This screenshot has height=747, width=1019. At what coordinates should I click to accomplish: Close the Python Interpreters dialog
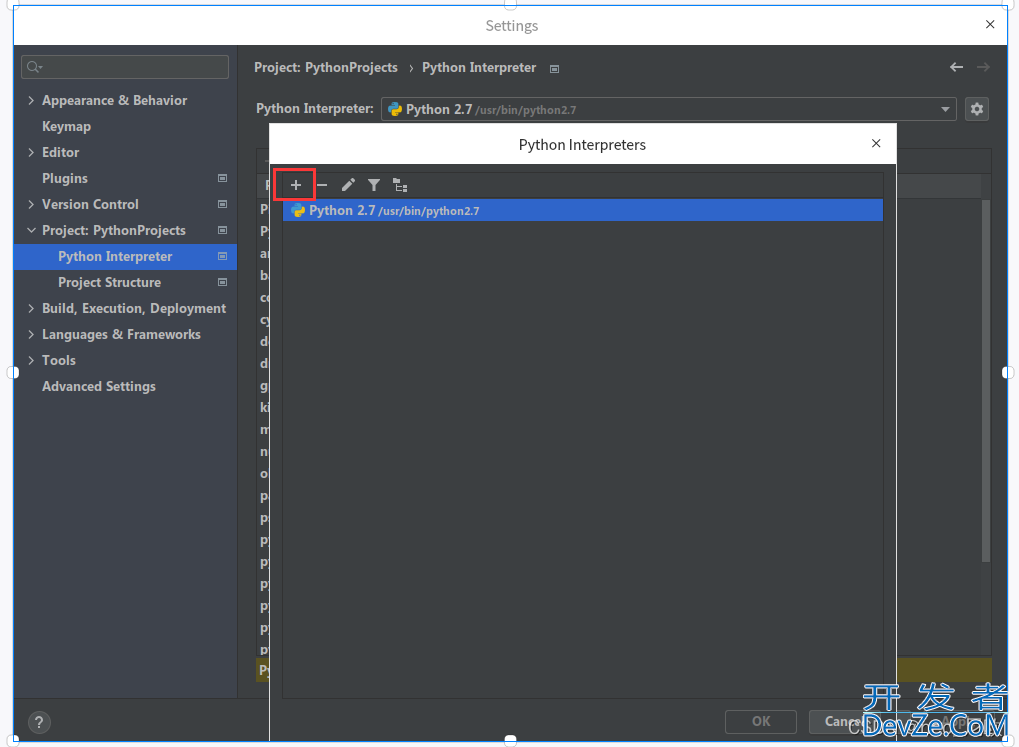pos(876,143)
